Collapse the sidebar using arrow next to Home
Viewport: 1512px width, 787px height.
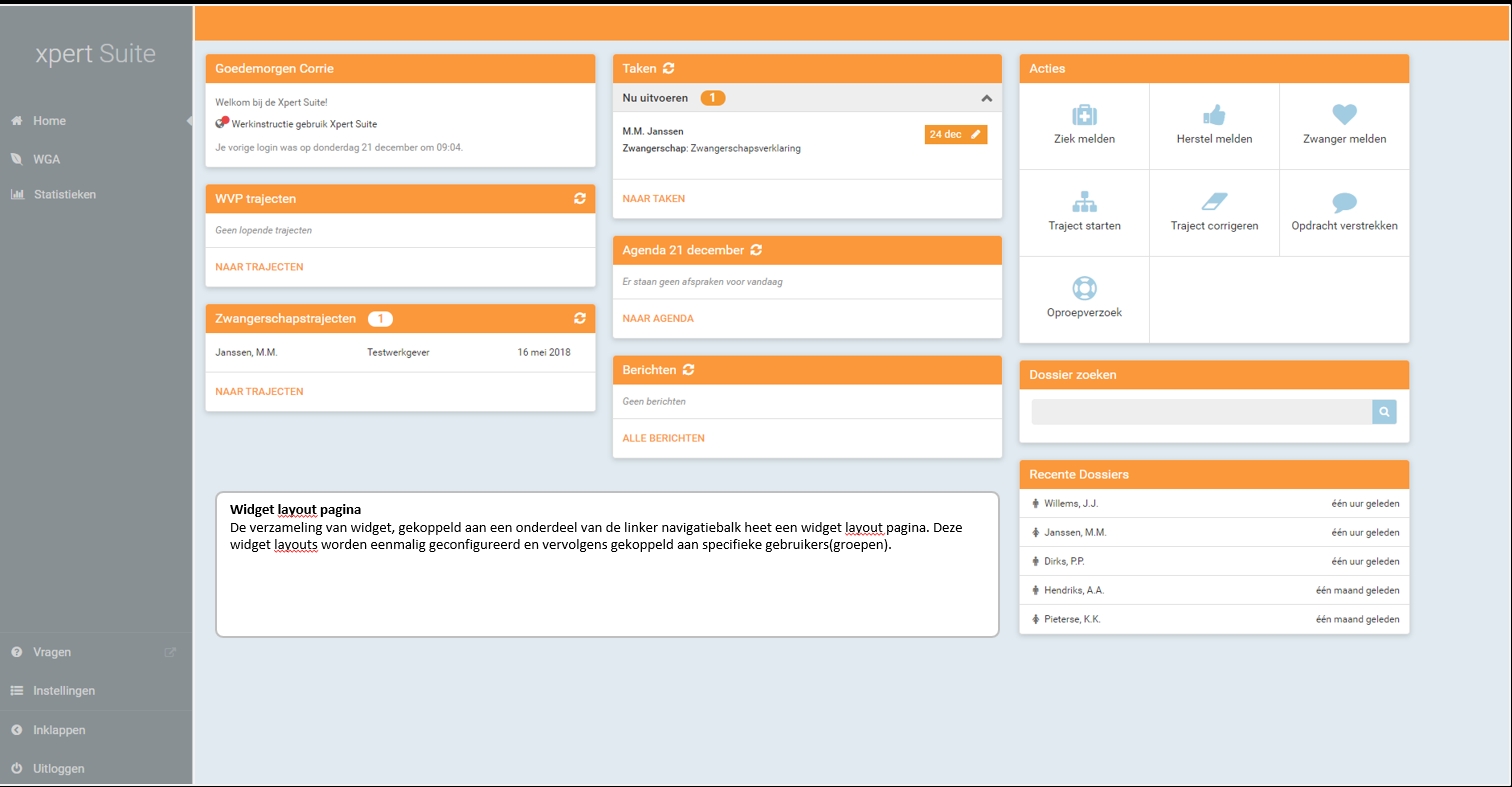(x=188, y=121)
